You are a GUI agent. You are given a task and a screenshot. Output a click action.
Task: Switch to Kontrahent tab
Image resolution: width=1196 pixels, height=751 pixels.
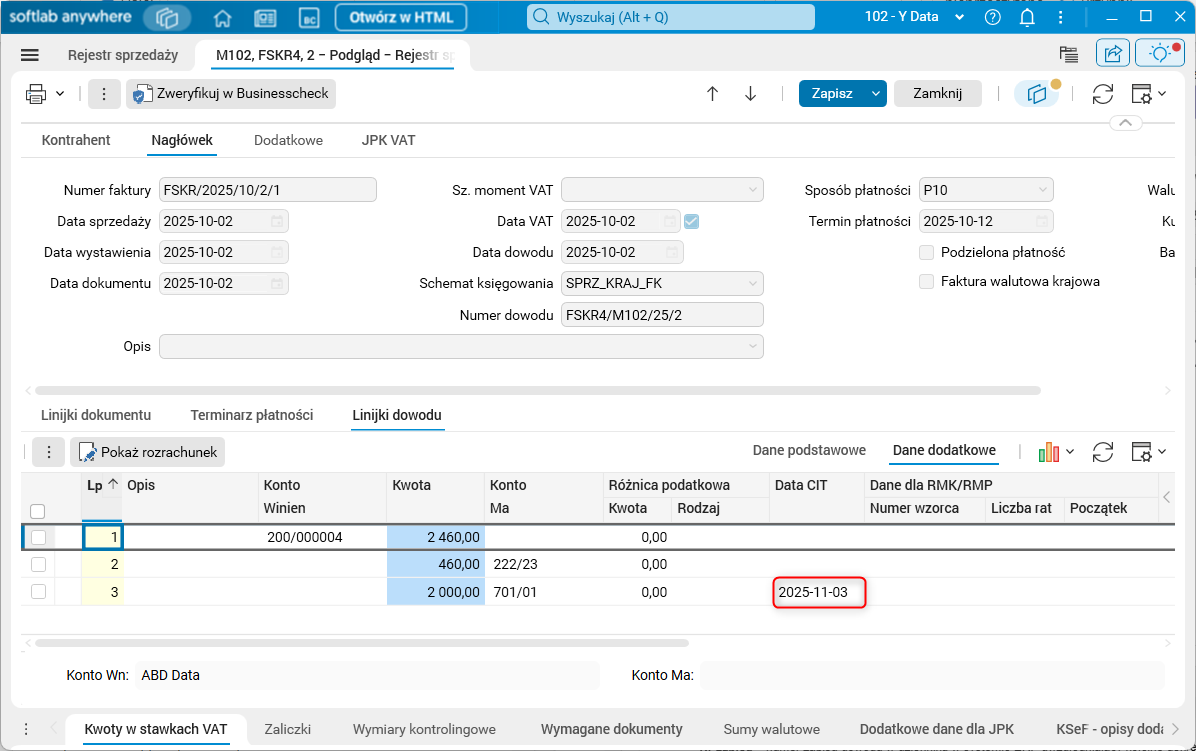tap(76, 140)
